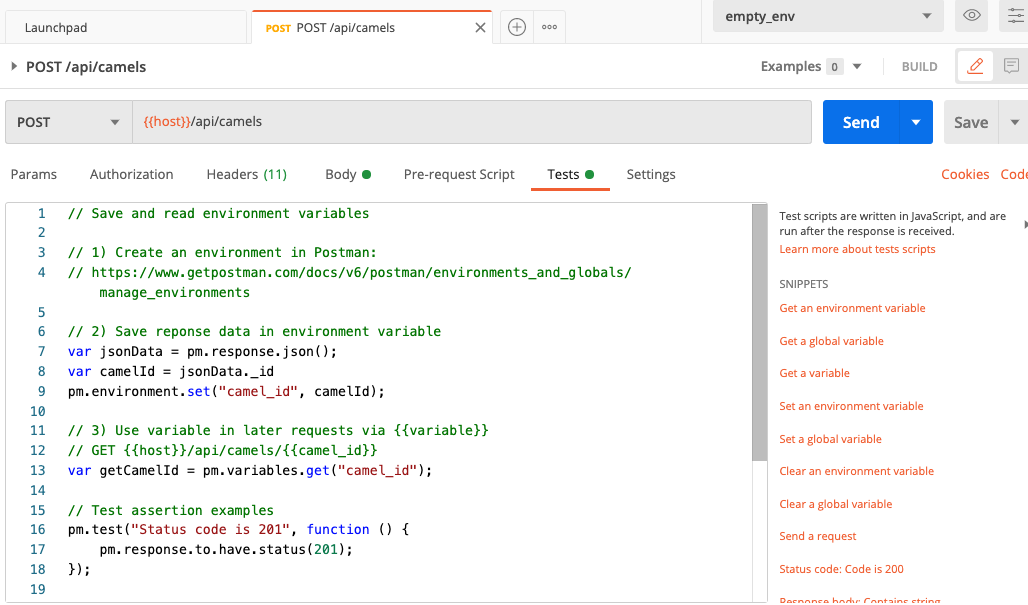Open the empty_env environment selector

[x=828, y=16]
